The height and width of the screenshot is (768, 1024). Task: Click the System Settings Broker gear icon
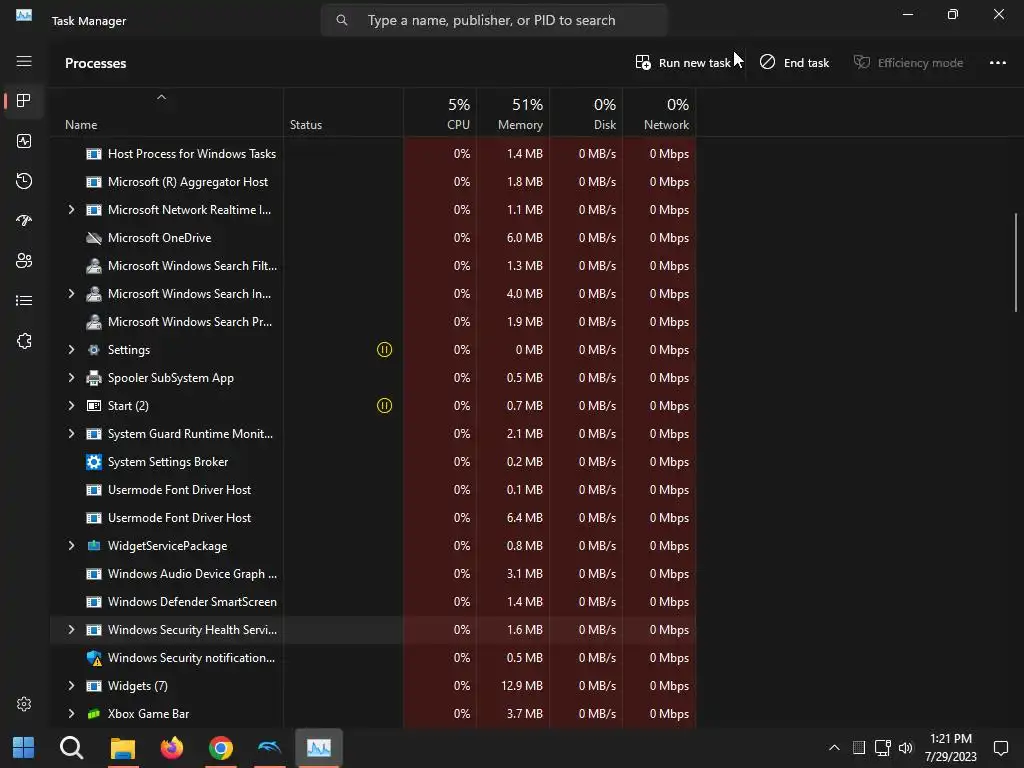point(94,462)
